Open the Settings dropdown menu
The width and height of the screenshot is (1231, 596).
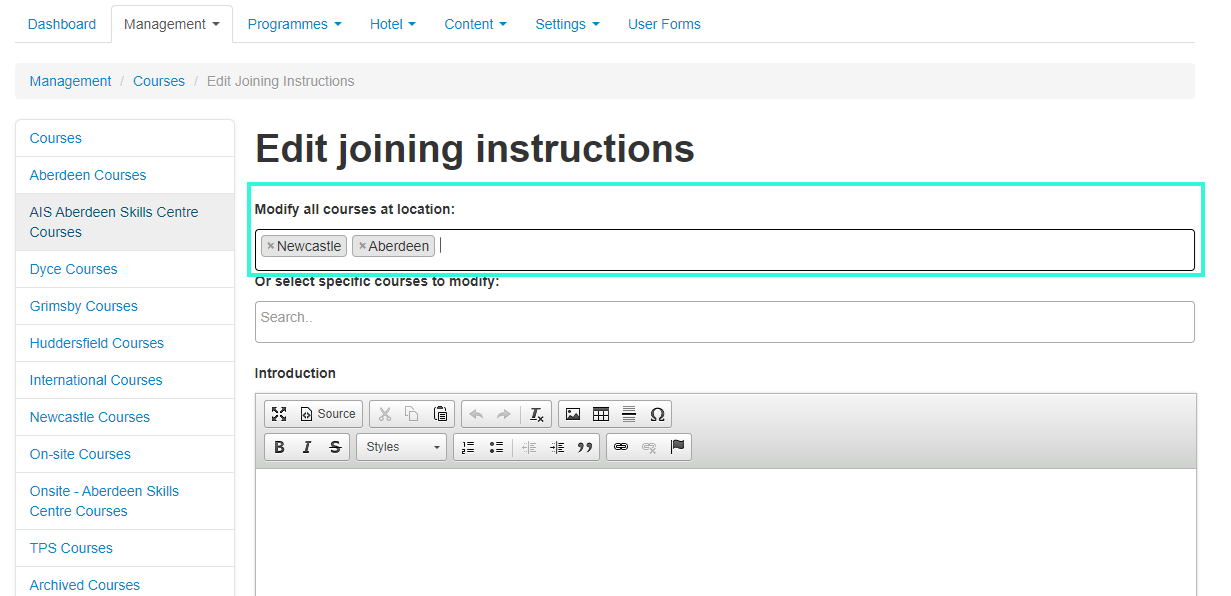(x=567, y=24)
